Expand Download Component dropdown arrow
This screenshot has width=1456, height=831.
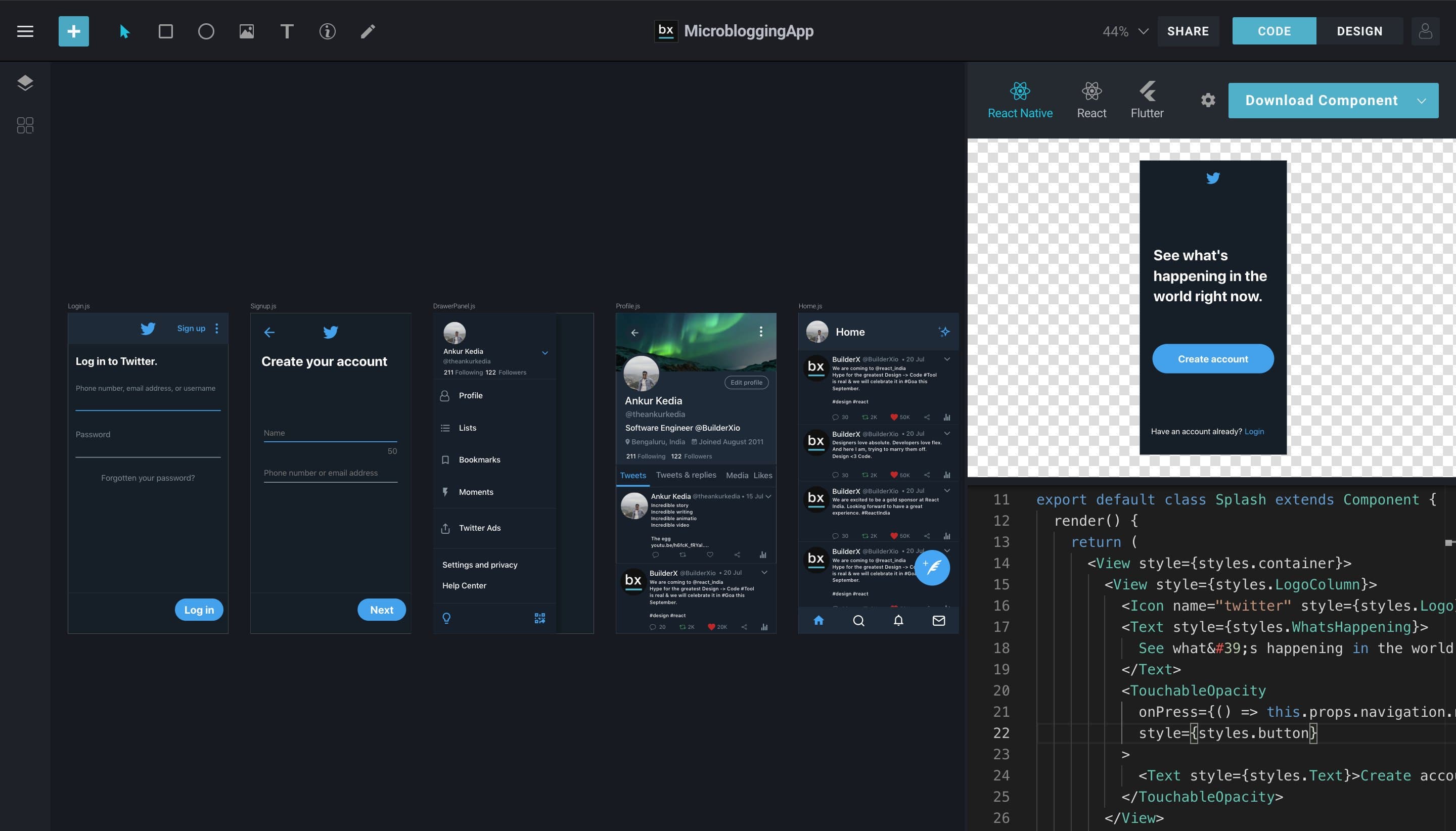coord(1421,101)
